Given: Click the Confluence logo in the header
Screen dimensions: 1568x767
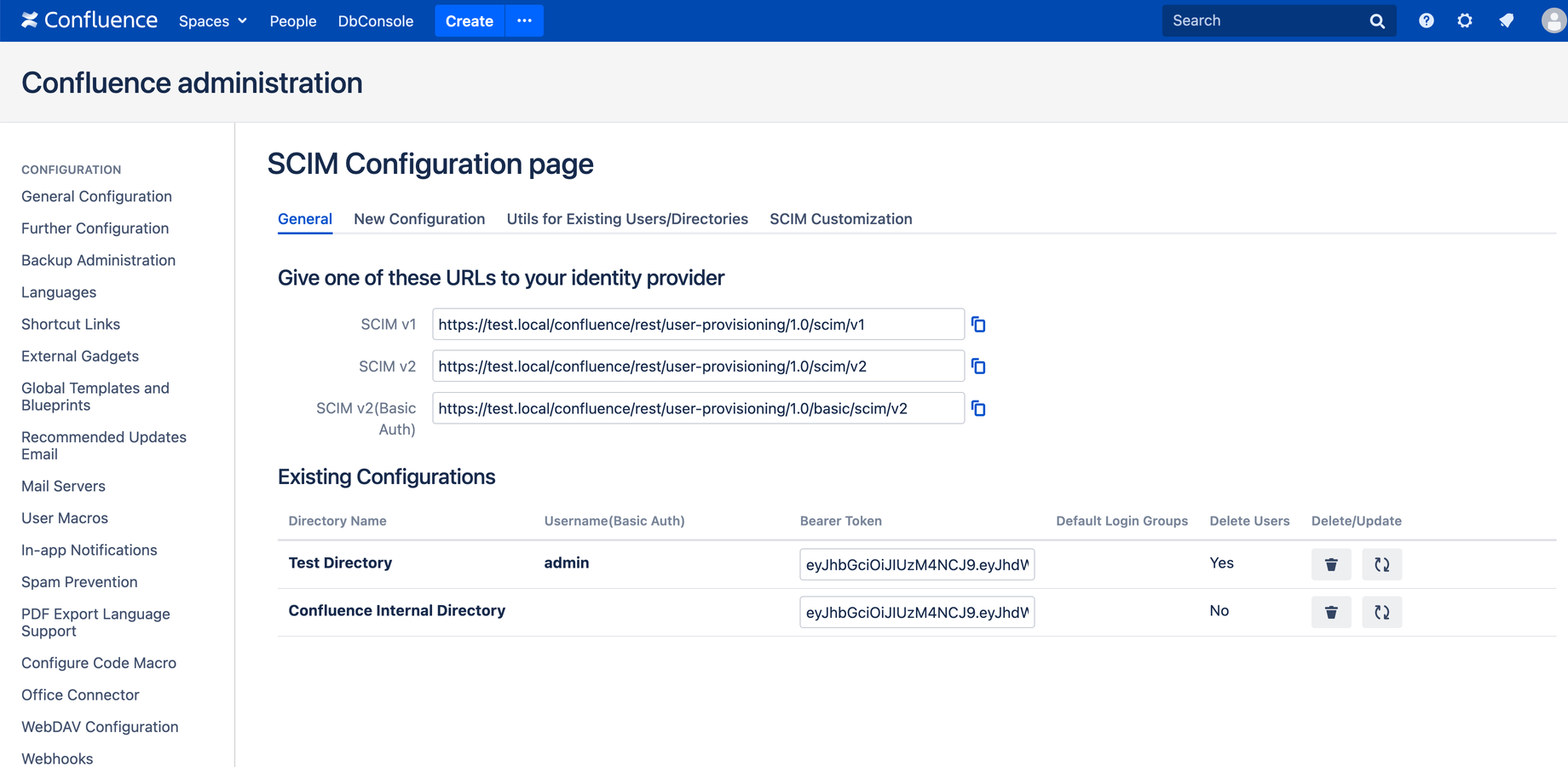Looking at the screenshot, I should (89, 20).
